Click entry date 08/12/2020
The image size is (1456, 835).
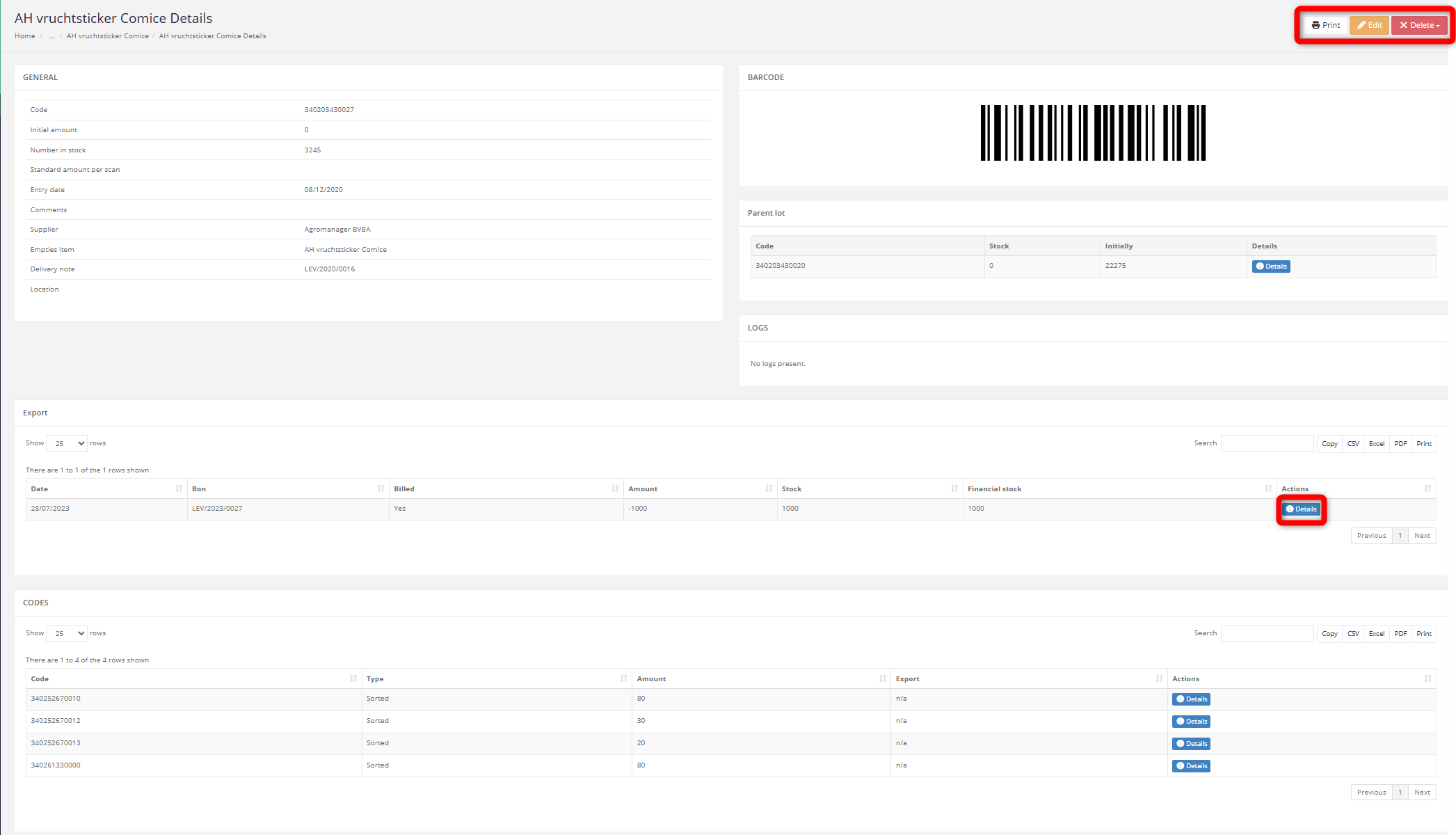323,190
